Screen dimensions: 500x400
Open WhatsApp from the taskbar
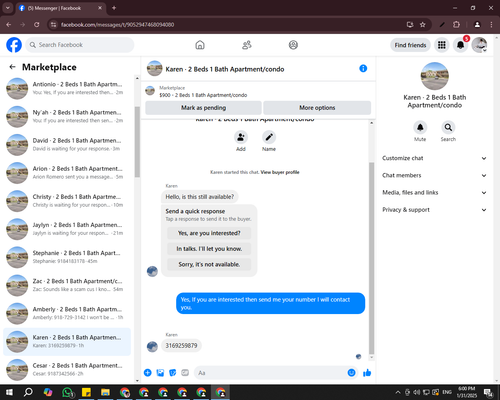[x=68, y=392]
